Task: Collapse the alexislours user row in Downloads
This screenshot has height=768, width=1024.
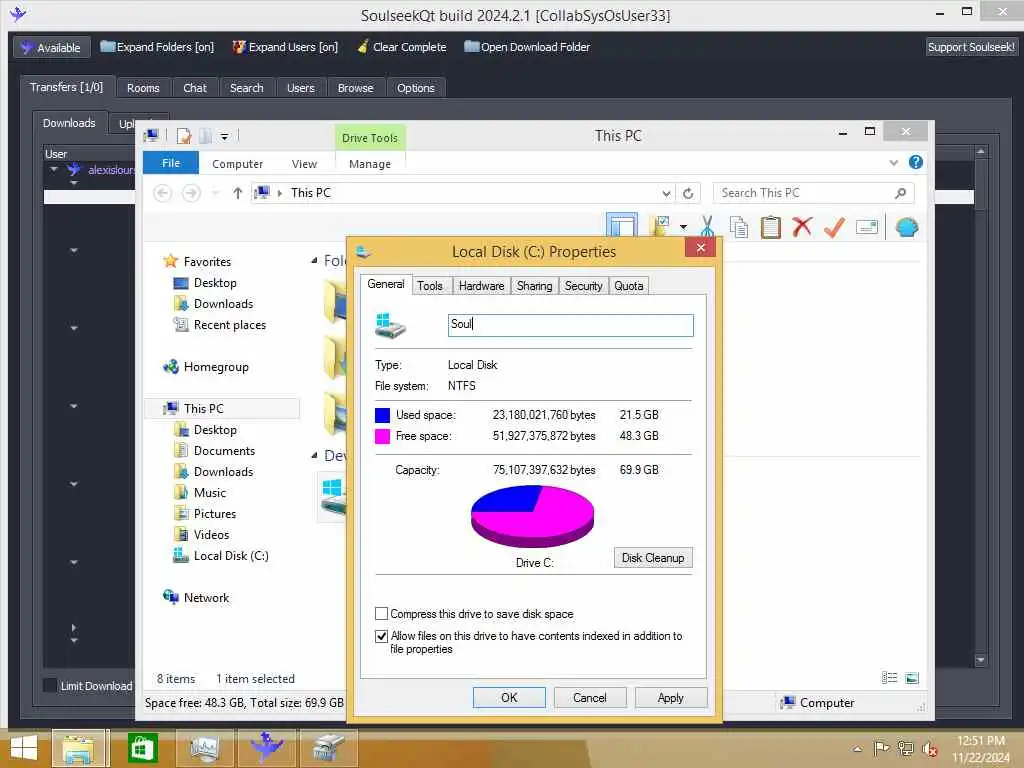Action: 54,169
